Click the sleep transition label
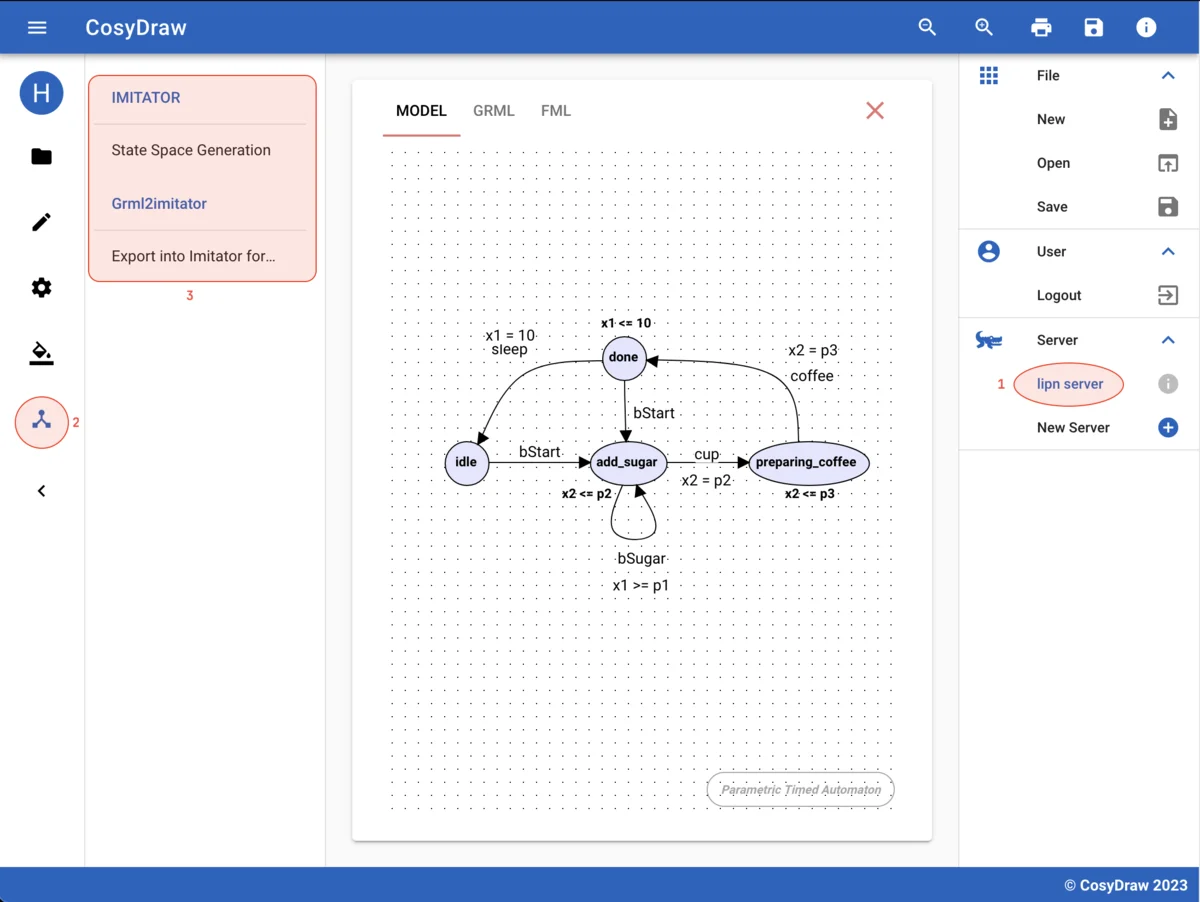Screen dimensions: 1200x902 (510, 350)
